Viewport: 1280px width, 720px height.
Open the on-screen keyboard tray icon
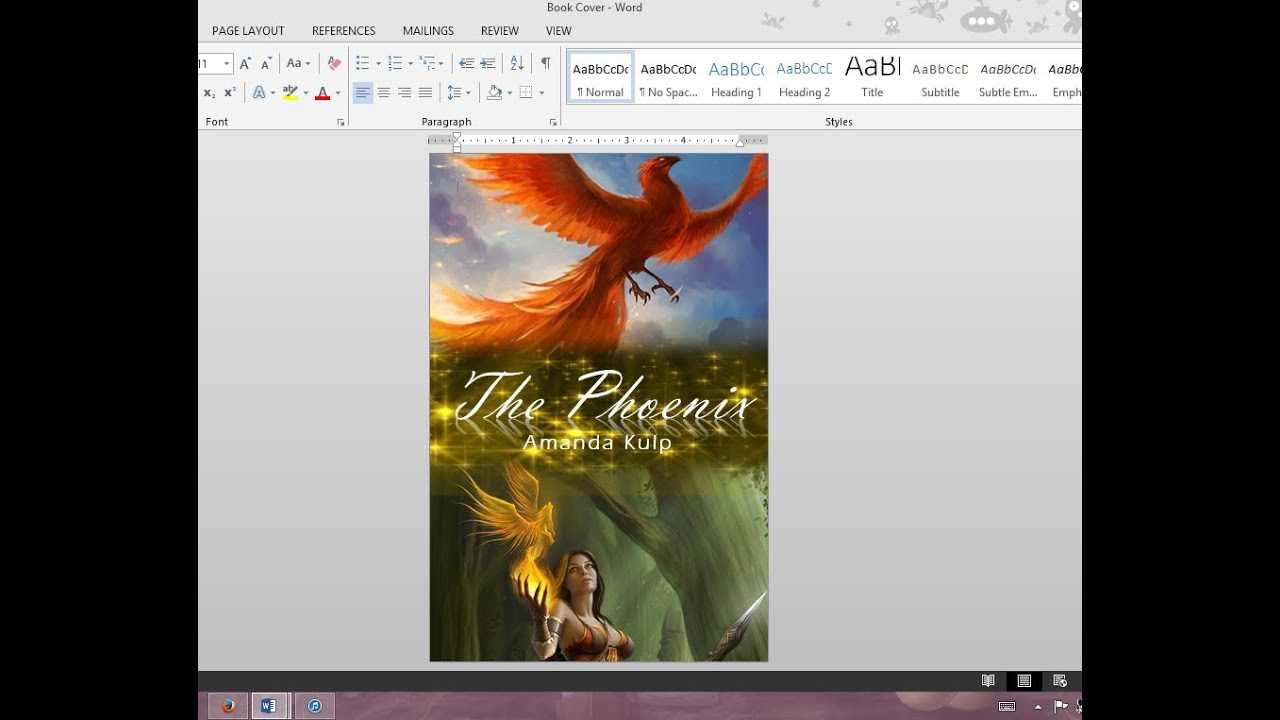point(1007,706)
